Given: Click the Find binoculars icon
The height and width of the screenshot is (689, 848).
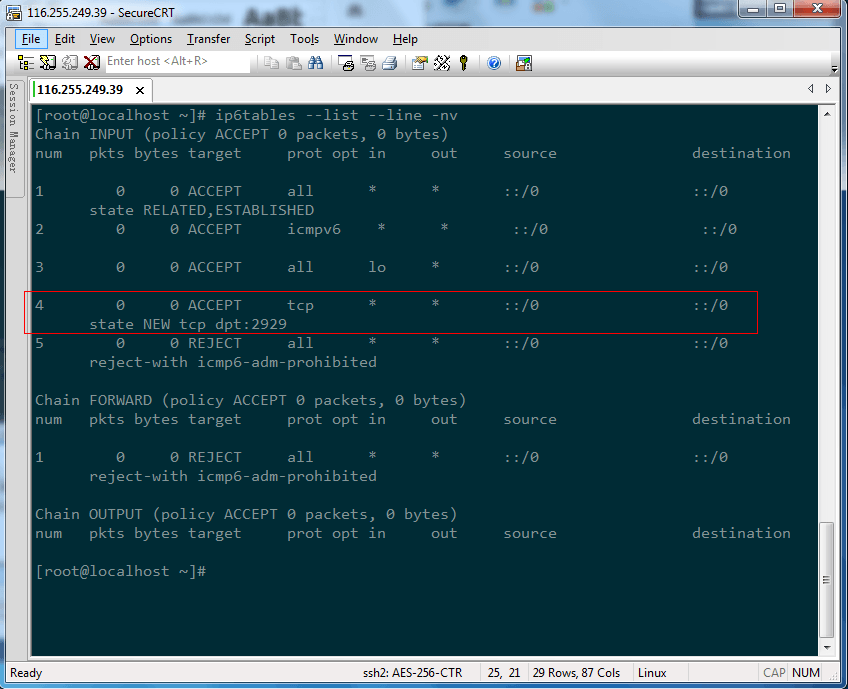Looking at the screenshot, I should [315, 62].
